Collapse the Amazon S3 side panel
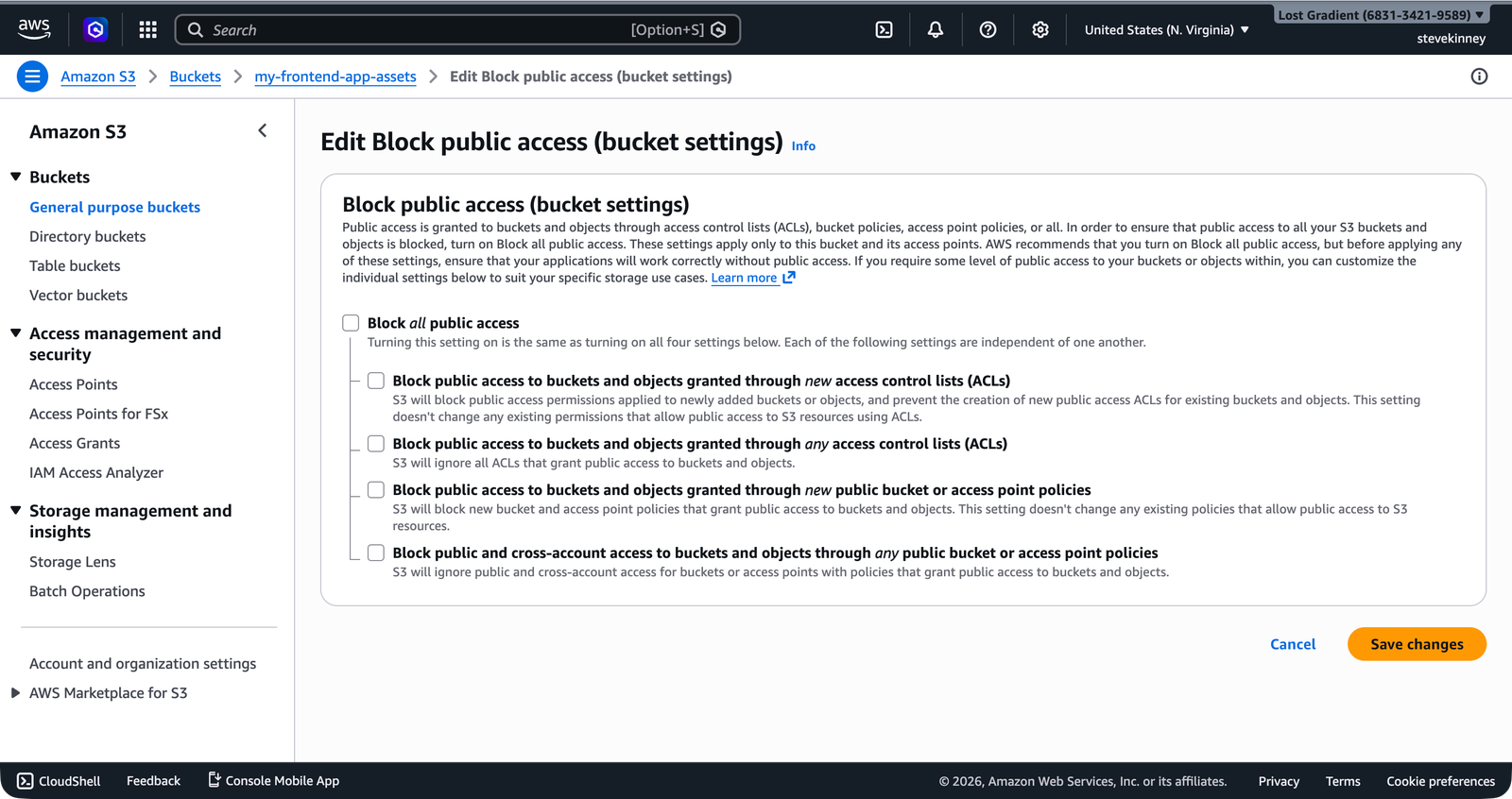 [263, 131]
